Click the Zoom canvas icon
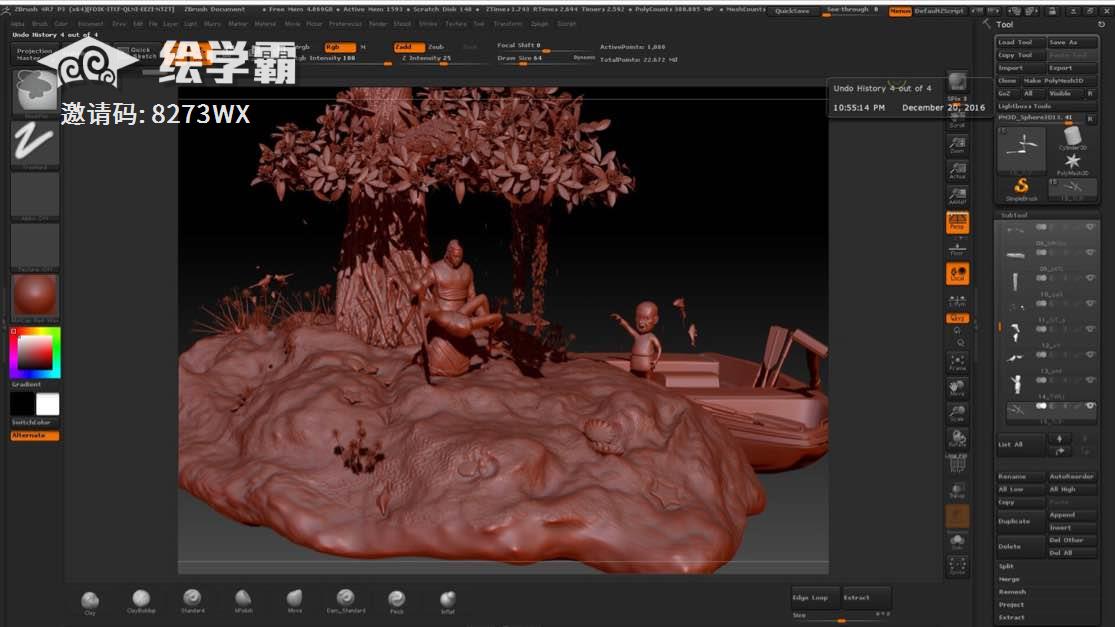This screenshot has height=627, width=1115. tap(957, 145)
